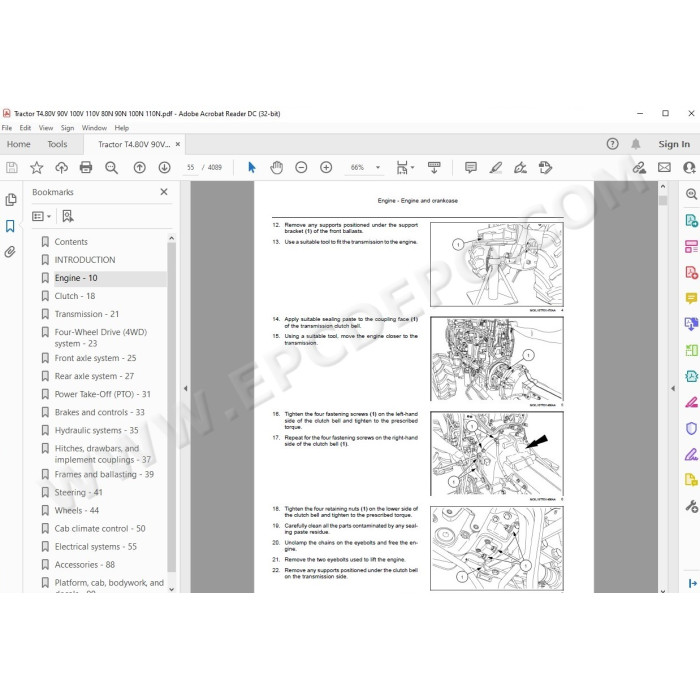Image resolution: width=700 pixels, height=700 pixels.
Task: Open the stamp tool
Action: pos(545,167)
